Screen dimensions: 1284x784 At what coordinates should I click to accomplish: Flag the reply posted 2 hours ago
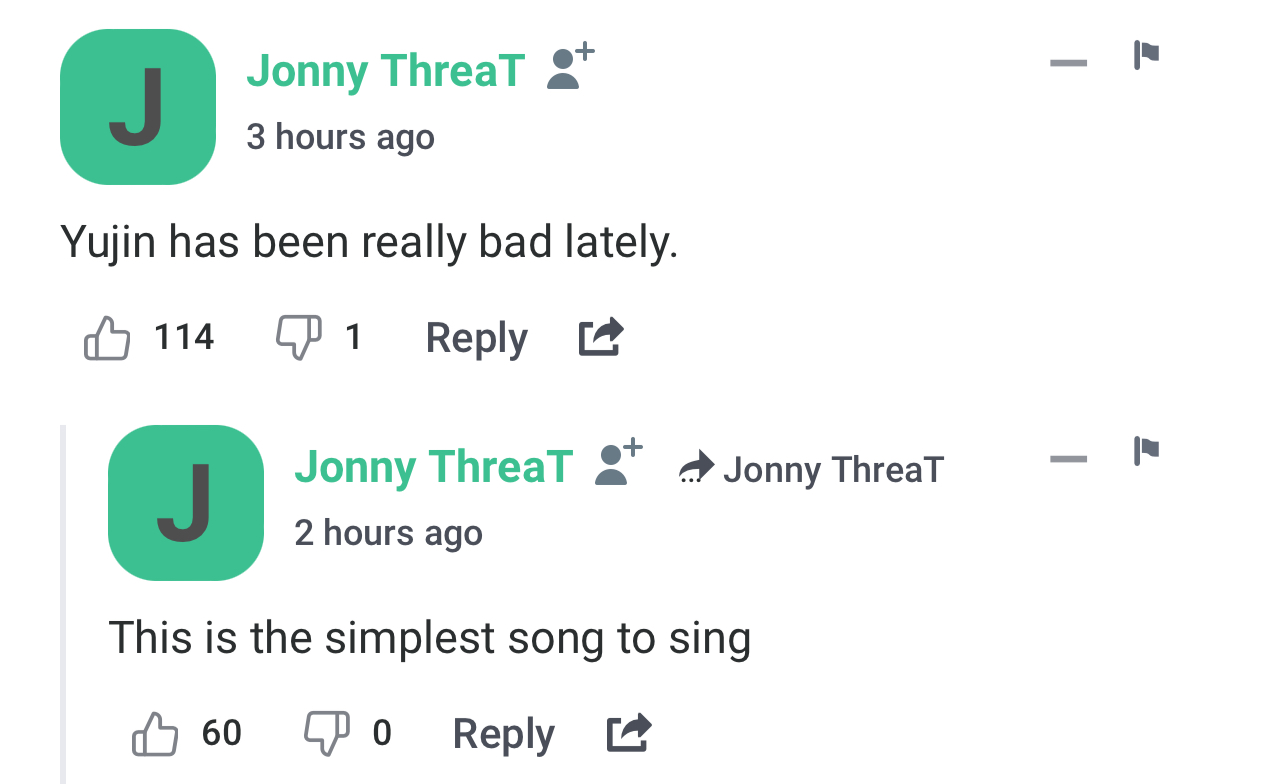point(1146,451)
